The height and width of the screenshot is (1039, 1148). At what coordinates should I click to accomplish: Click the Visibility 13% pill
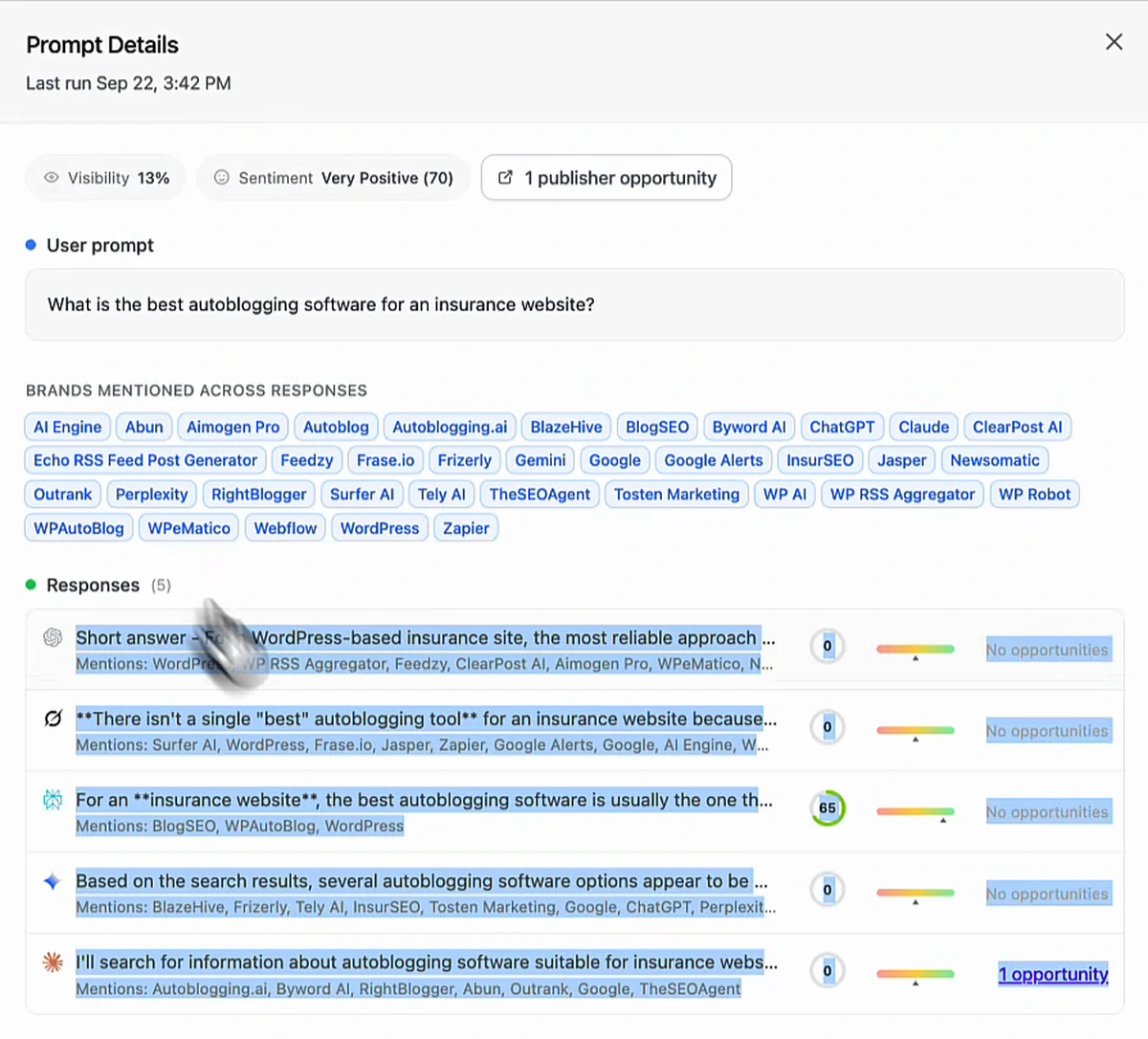106,178
